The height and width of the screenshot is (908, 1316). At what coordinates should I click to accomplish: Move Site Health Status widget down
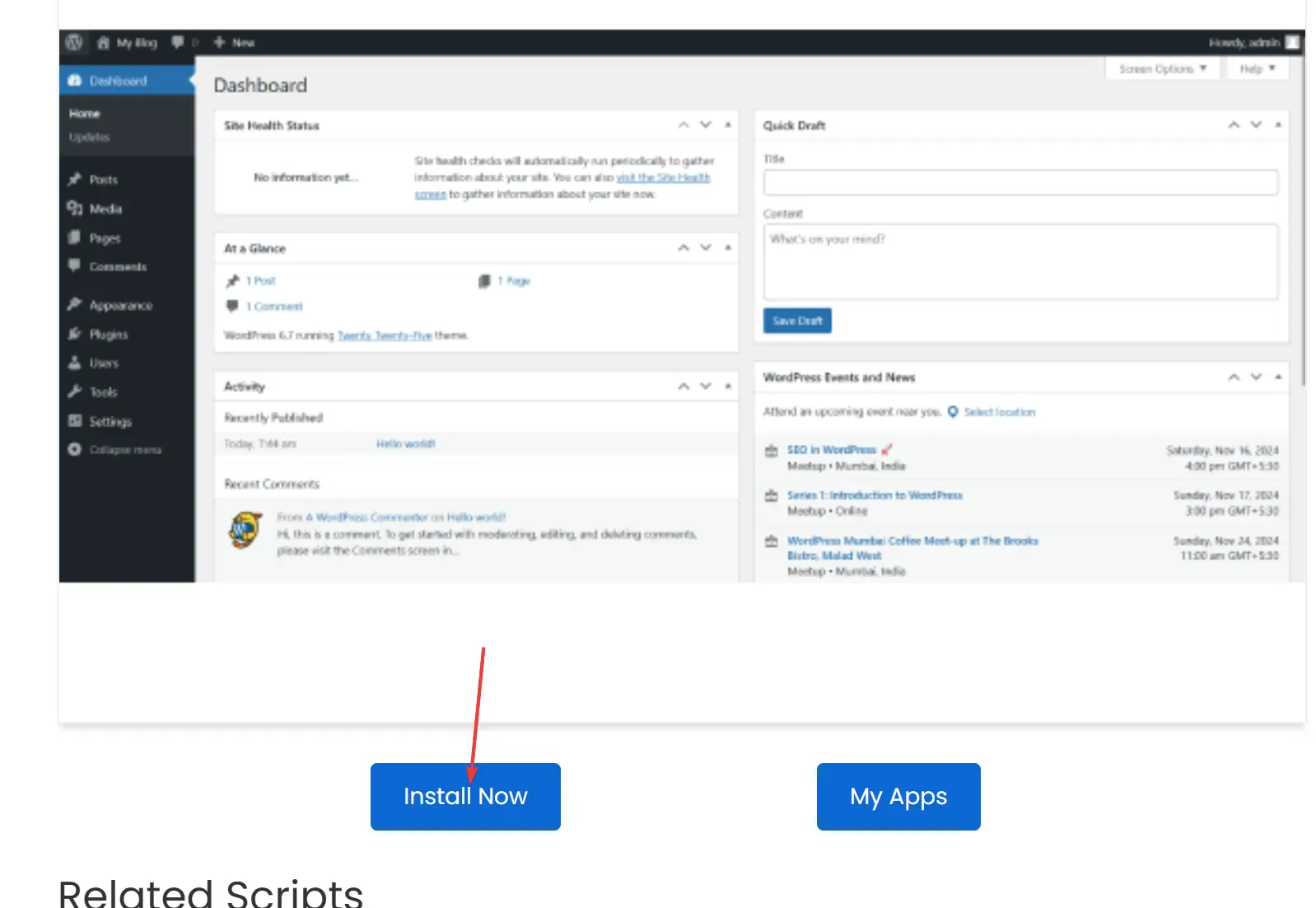(706, 125)
